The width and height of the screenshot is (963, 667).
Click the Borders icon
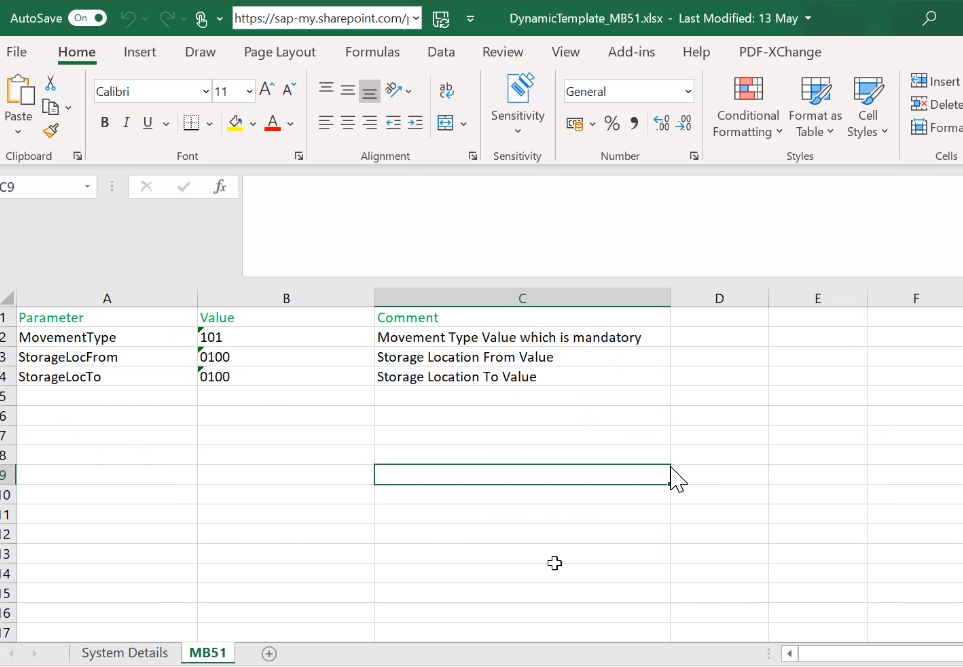click(191, 123)
